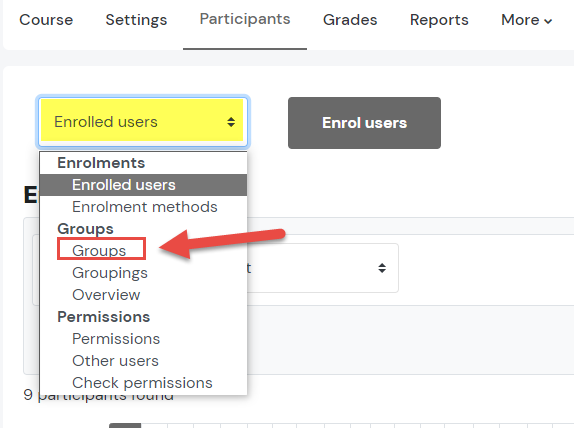Click the Enrol users button
The image size is (574, 428).
[x=364, y=123]
